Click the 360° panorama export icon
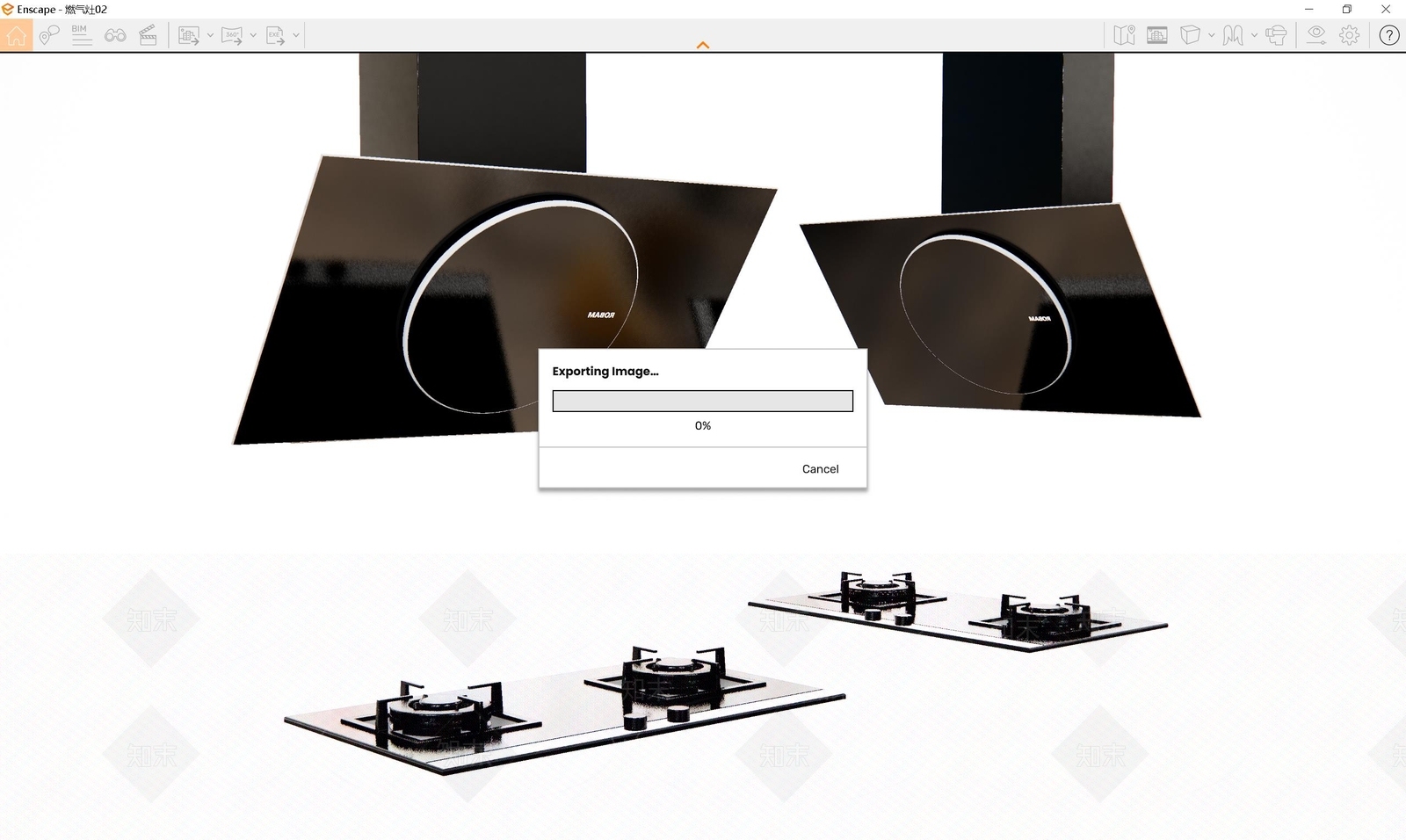 click(x=232, y=35)
